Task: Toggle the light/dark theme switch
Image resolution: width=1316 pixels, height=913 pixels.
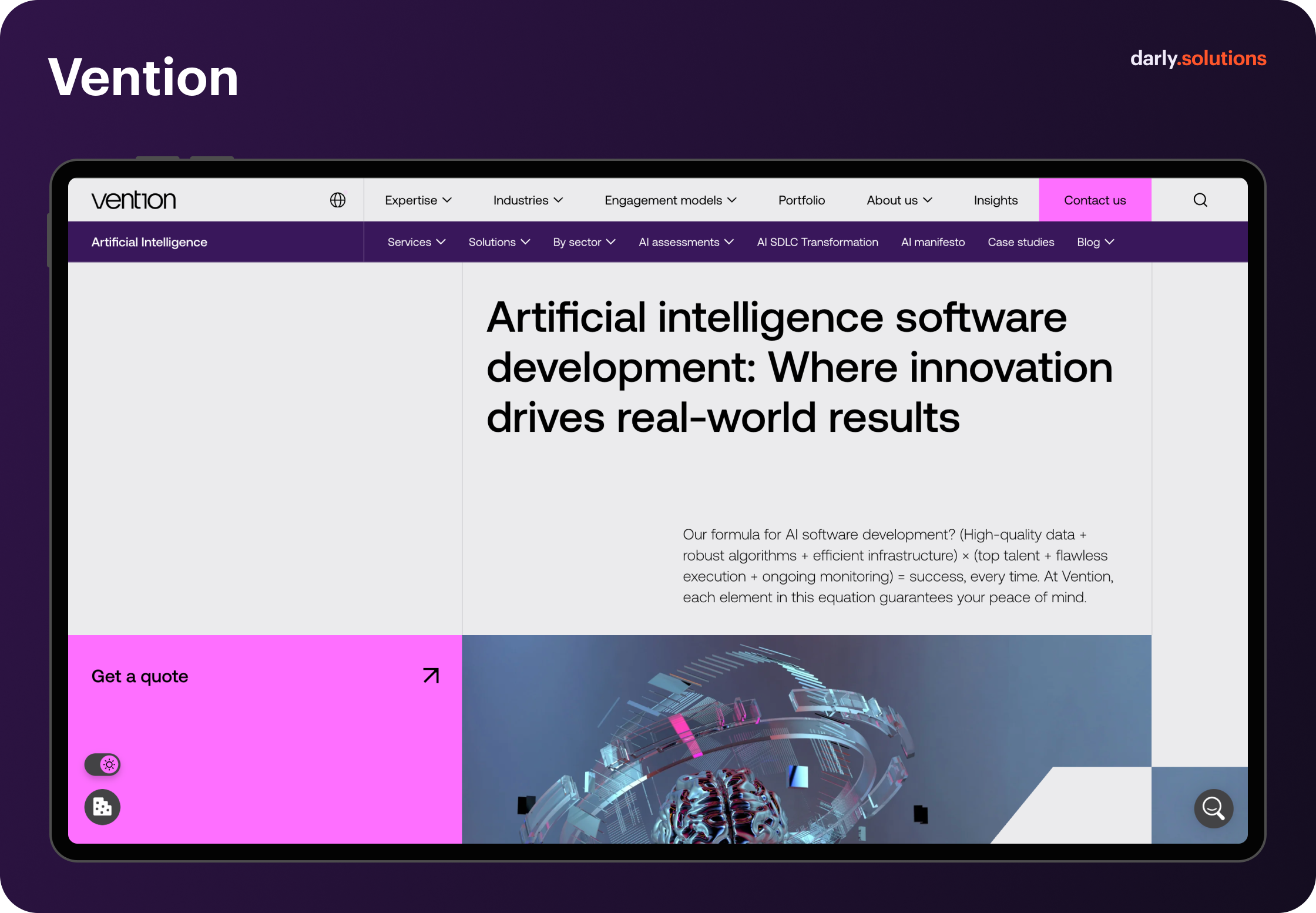Action: tap(103, 764)
